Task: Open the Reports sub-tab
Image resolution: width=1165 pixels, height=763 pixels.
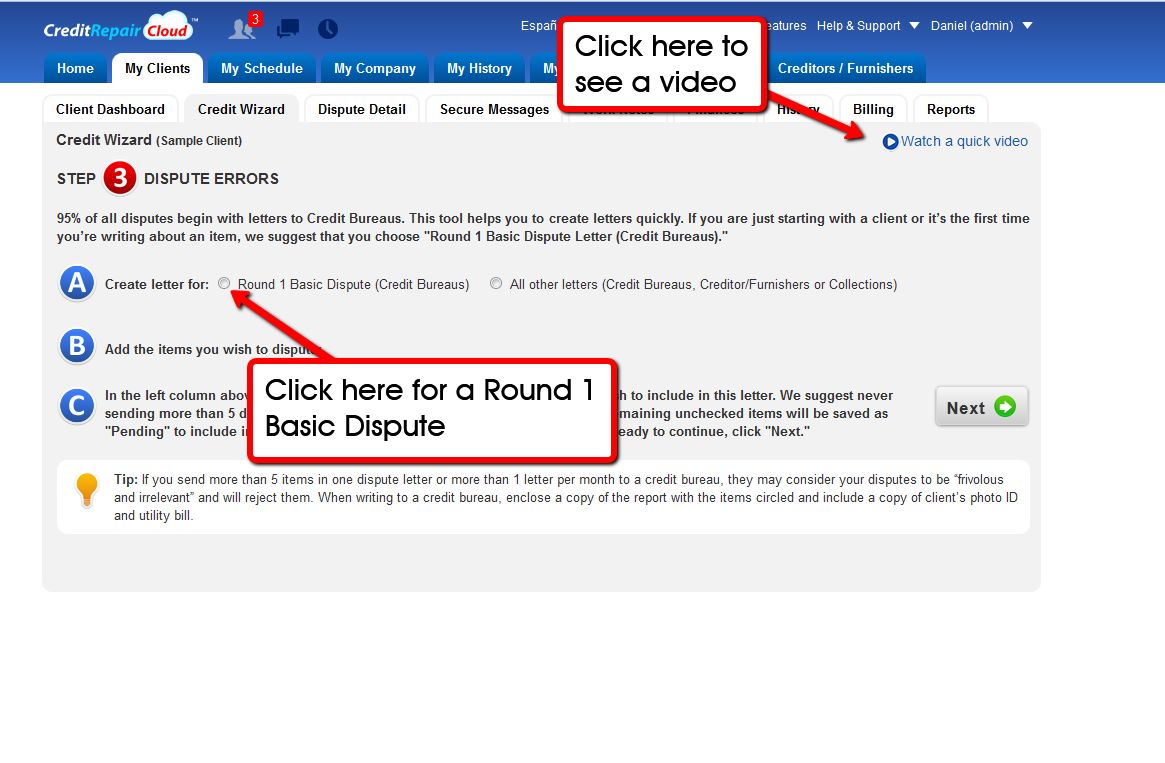Action: (x=950, y=109)
